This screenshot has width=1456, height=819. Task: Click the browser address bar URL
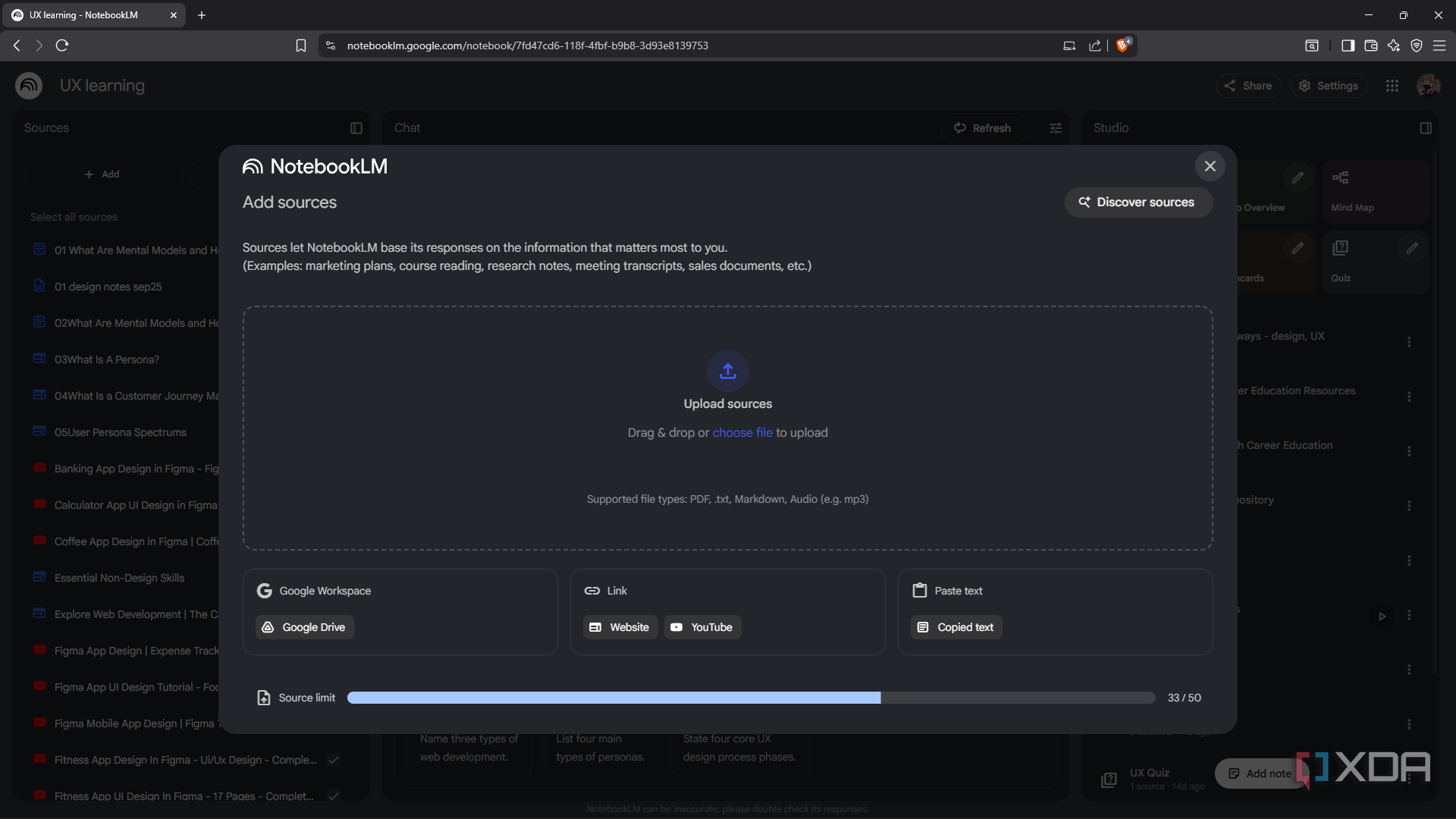[x=528, y=45]
